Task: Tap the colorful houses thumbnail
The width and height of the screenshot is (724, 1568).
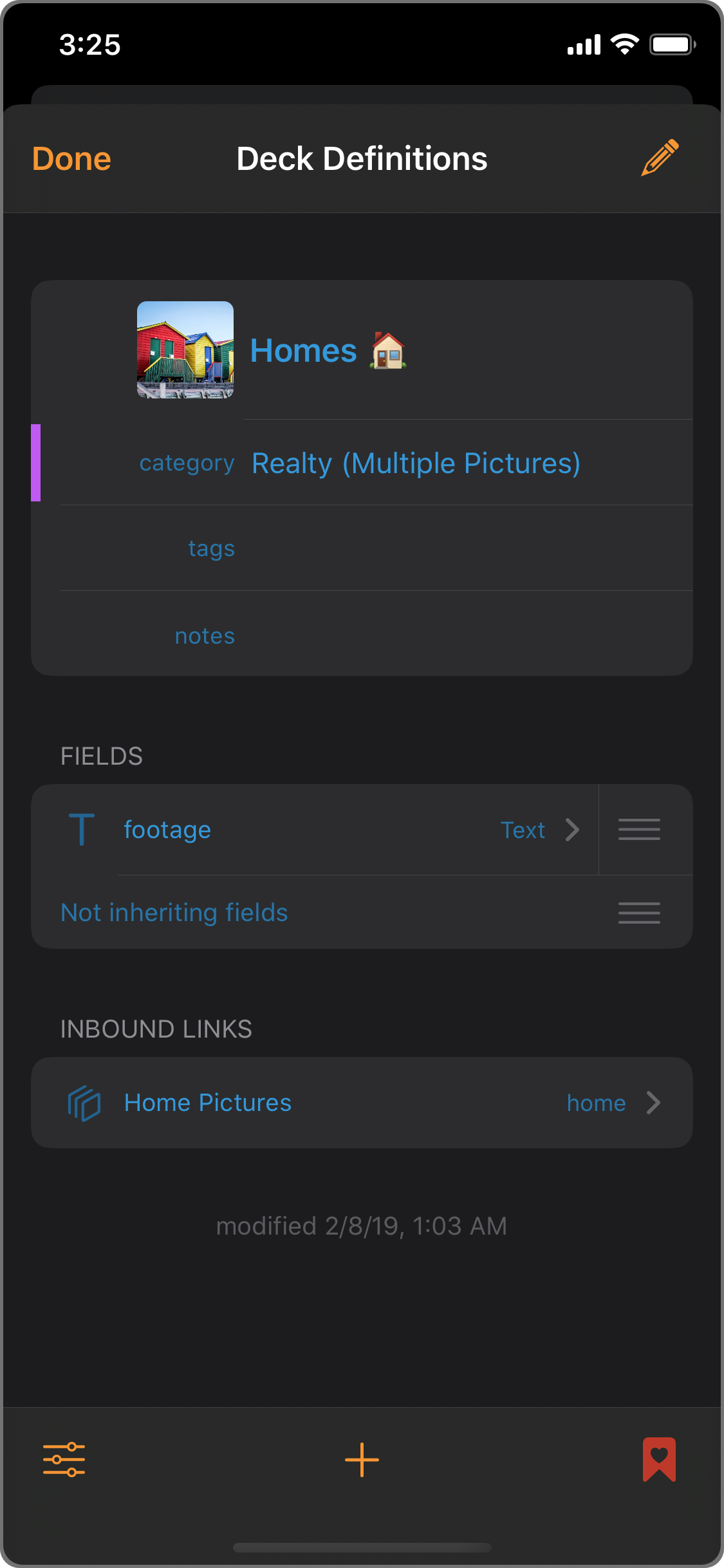Action: (185, 350)
